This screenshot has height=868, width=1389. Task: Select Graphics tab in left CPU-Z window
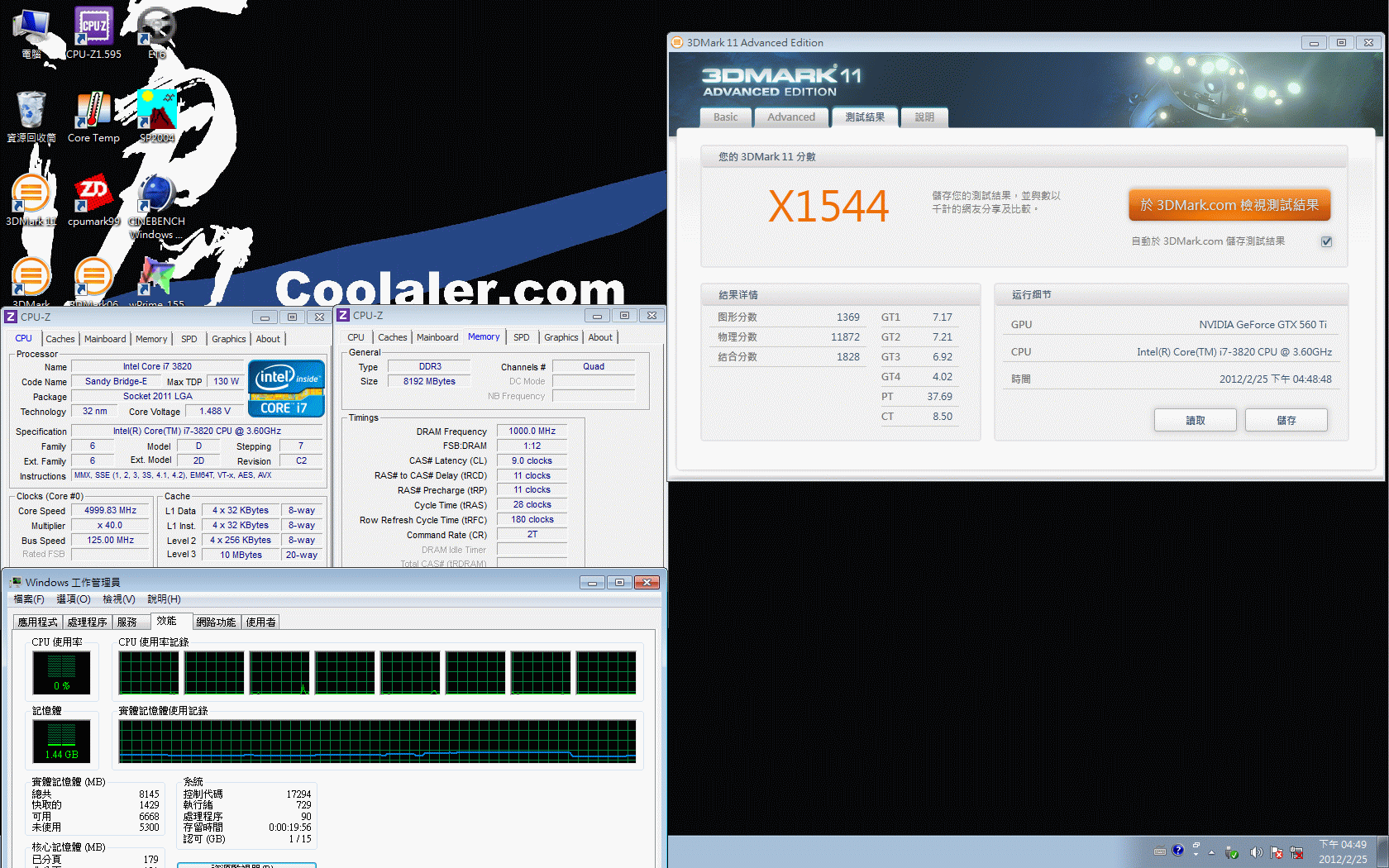tap(229, 339)
